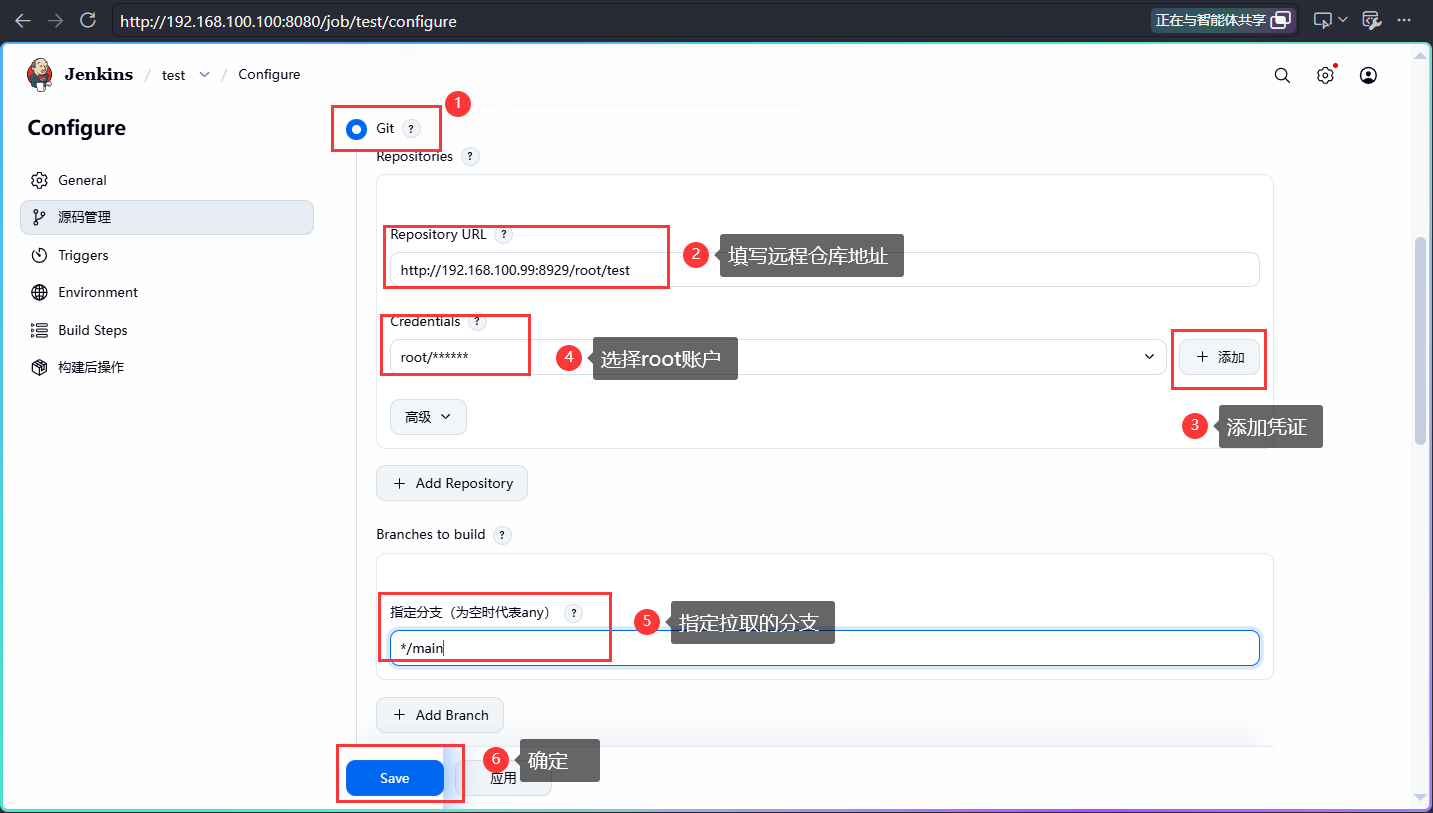
Task: Show help for 指定分支 field
Action: click(x=573, y=613)
